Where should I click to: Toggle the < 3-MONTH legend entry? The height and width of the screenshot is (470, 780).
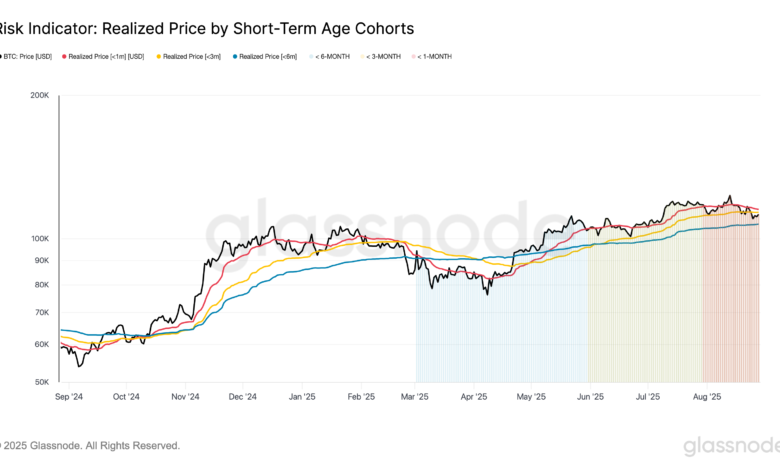[382, 56]
